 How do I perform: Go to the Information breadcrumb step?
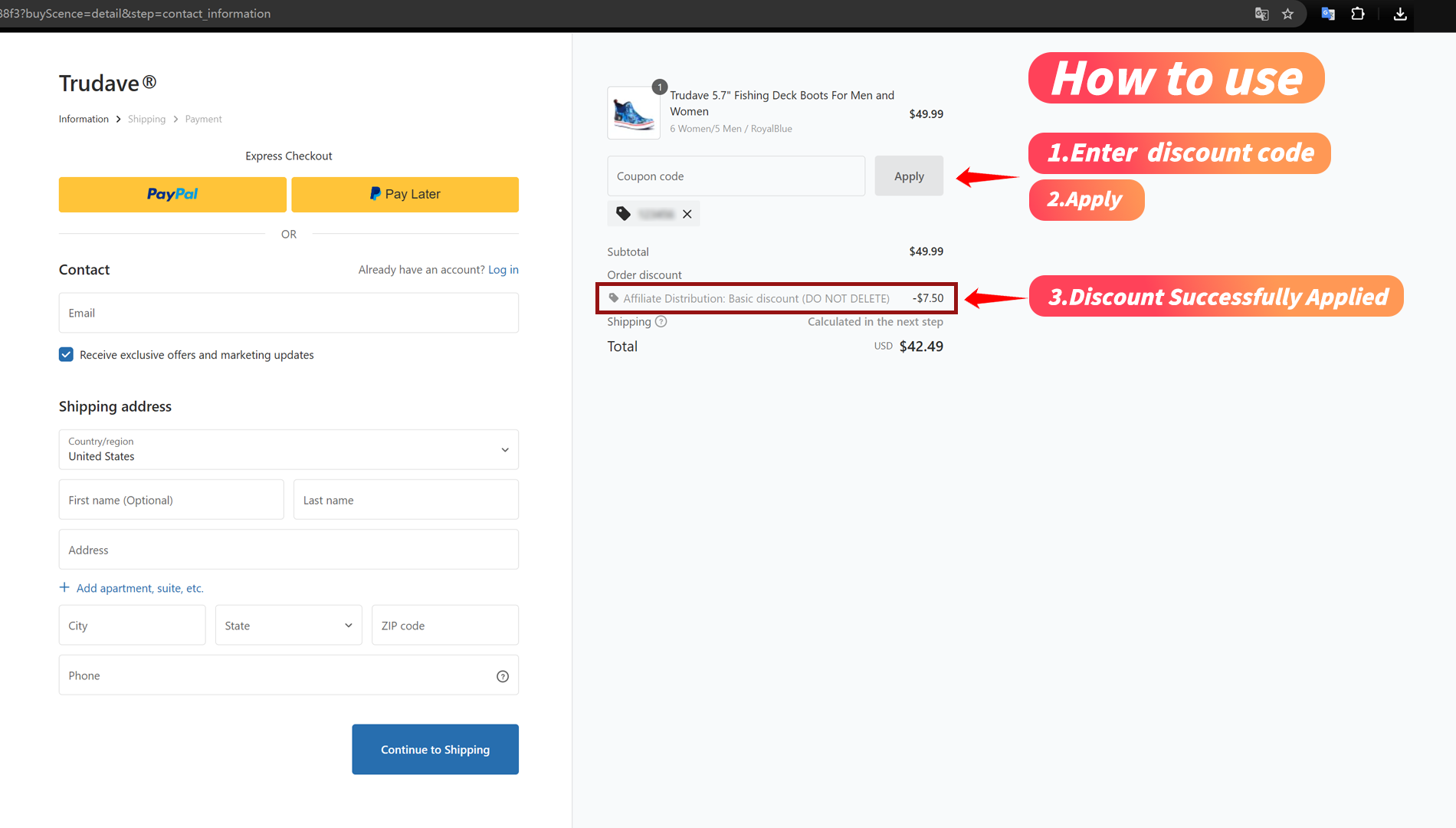pyautogui.click(x=84, y=119)
